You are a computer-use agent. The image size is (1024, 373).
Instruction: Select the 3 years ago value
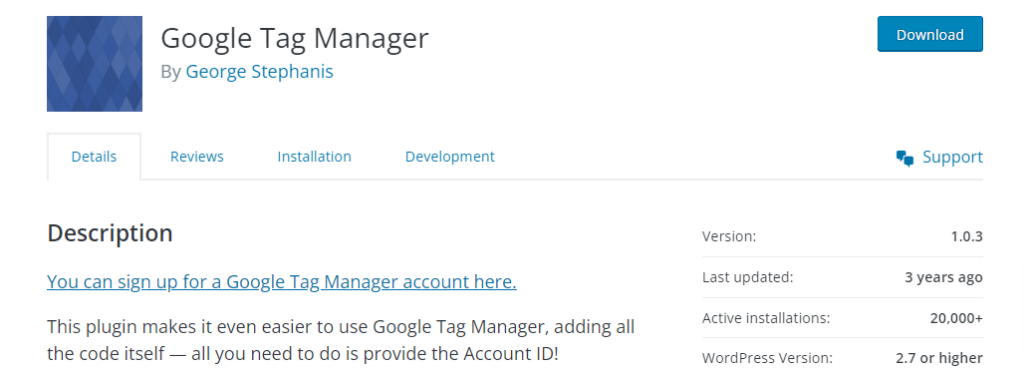[x=944, y=277]
